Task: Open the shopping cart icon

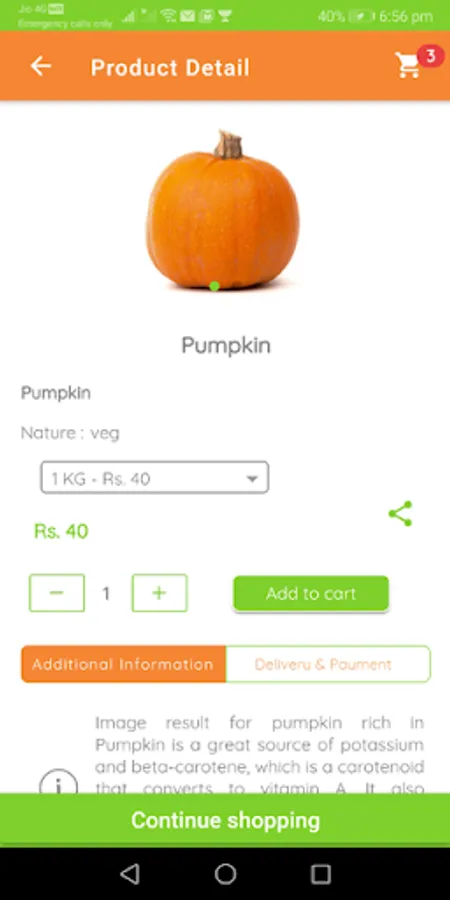Action: [408, 65]
